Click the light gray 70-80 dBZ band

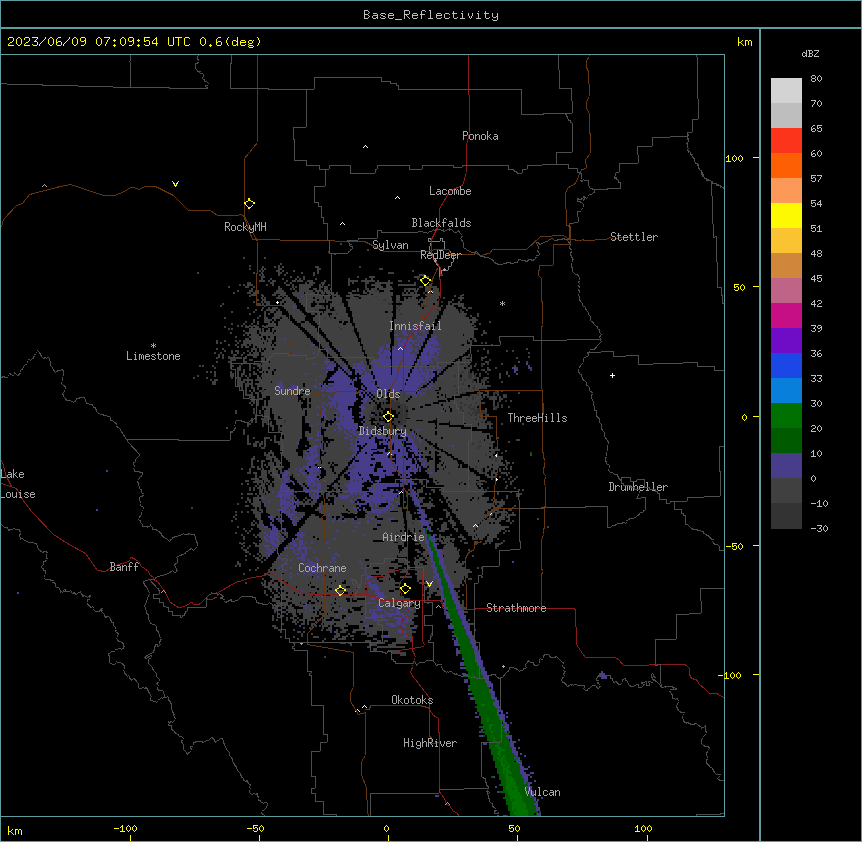(786, 91)
